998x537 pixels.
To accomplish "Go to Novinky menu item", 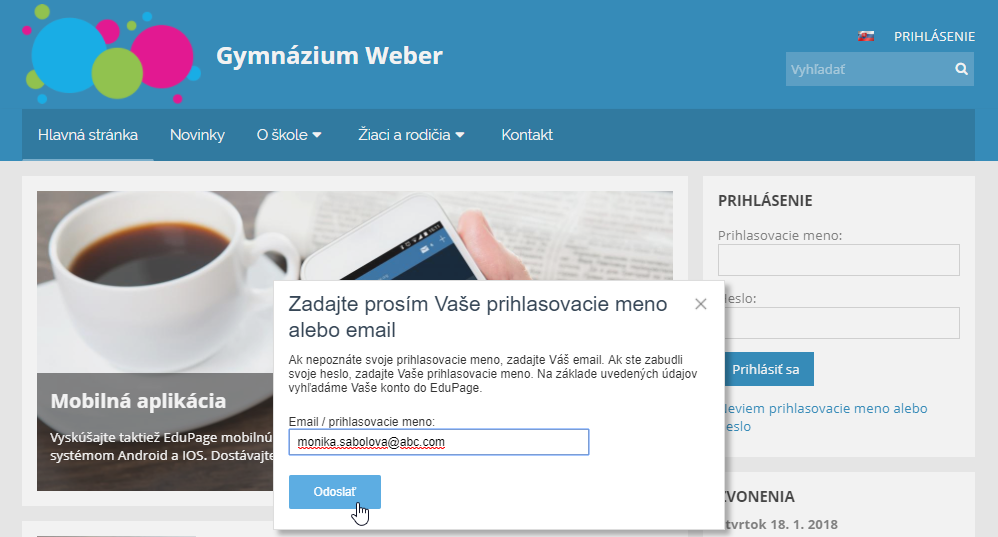I will point(197,135).
